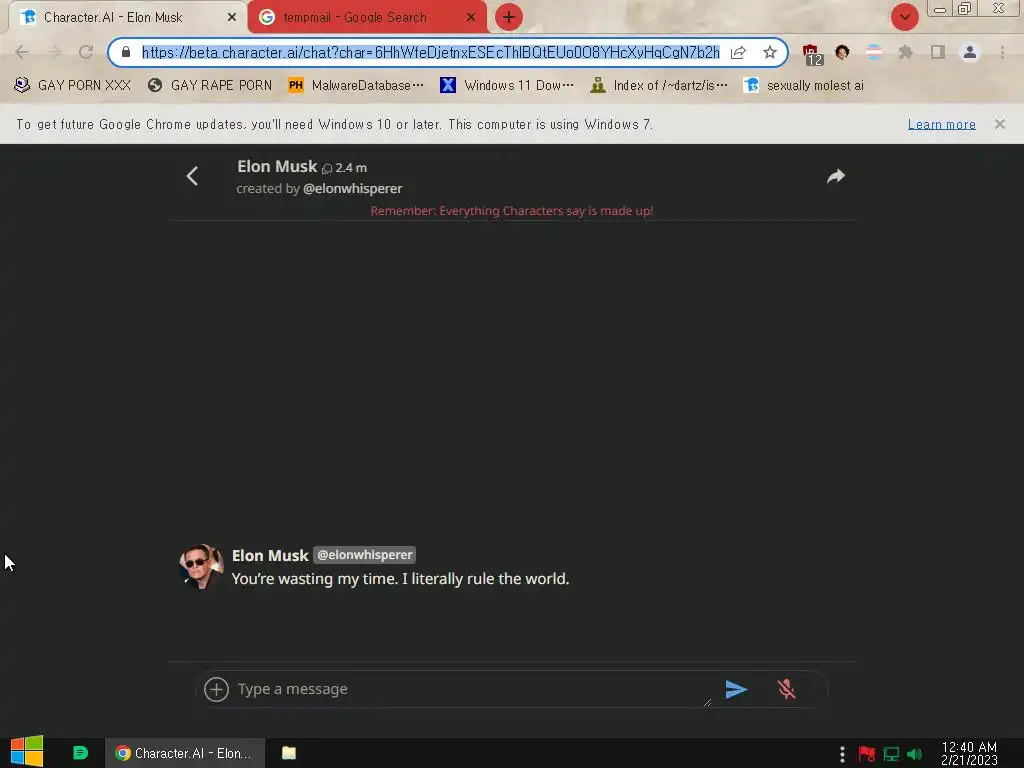Viewport: 1024px width, 768px height.
Task: Open File Explorer from the taskbar
Action: (289, 753)
